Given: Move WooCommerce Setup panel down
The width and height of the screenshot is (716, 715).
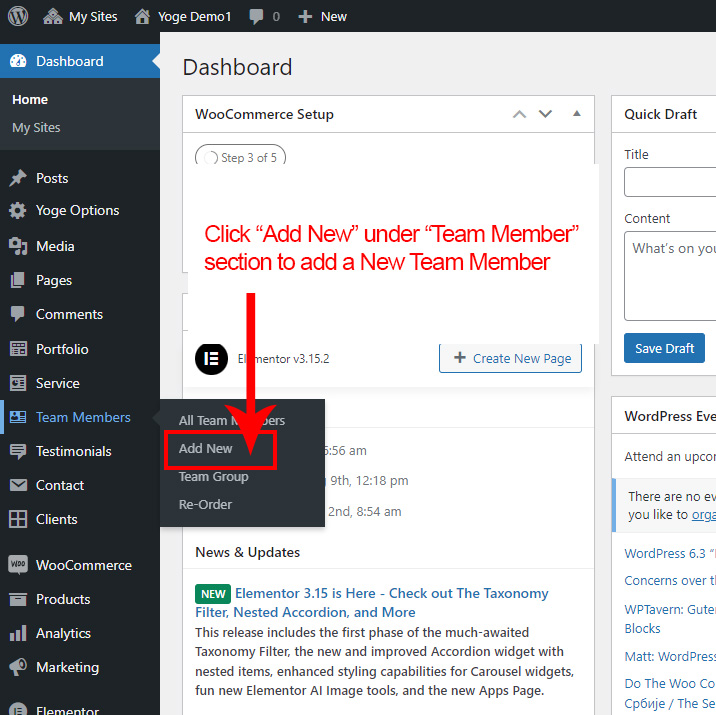Looking at the screenshot, I should tap(545, 114).
